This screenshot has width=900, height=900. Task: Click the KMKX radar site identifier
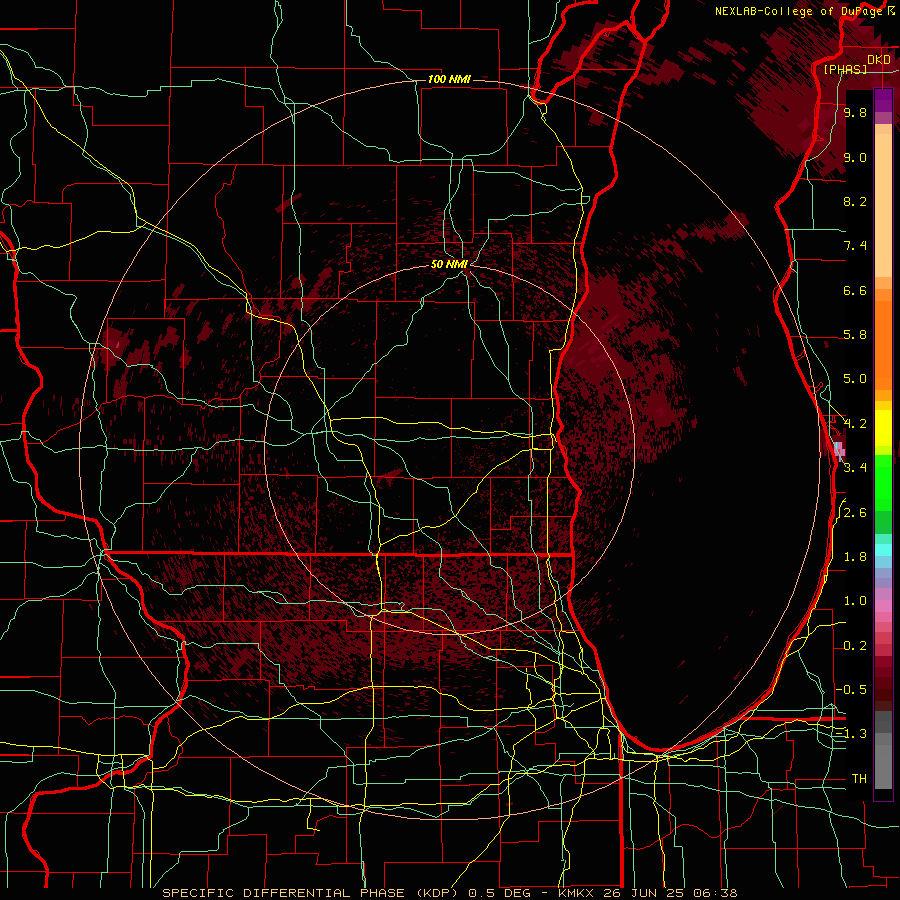(577, 893)
